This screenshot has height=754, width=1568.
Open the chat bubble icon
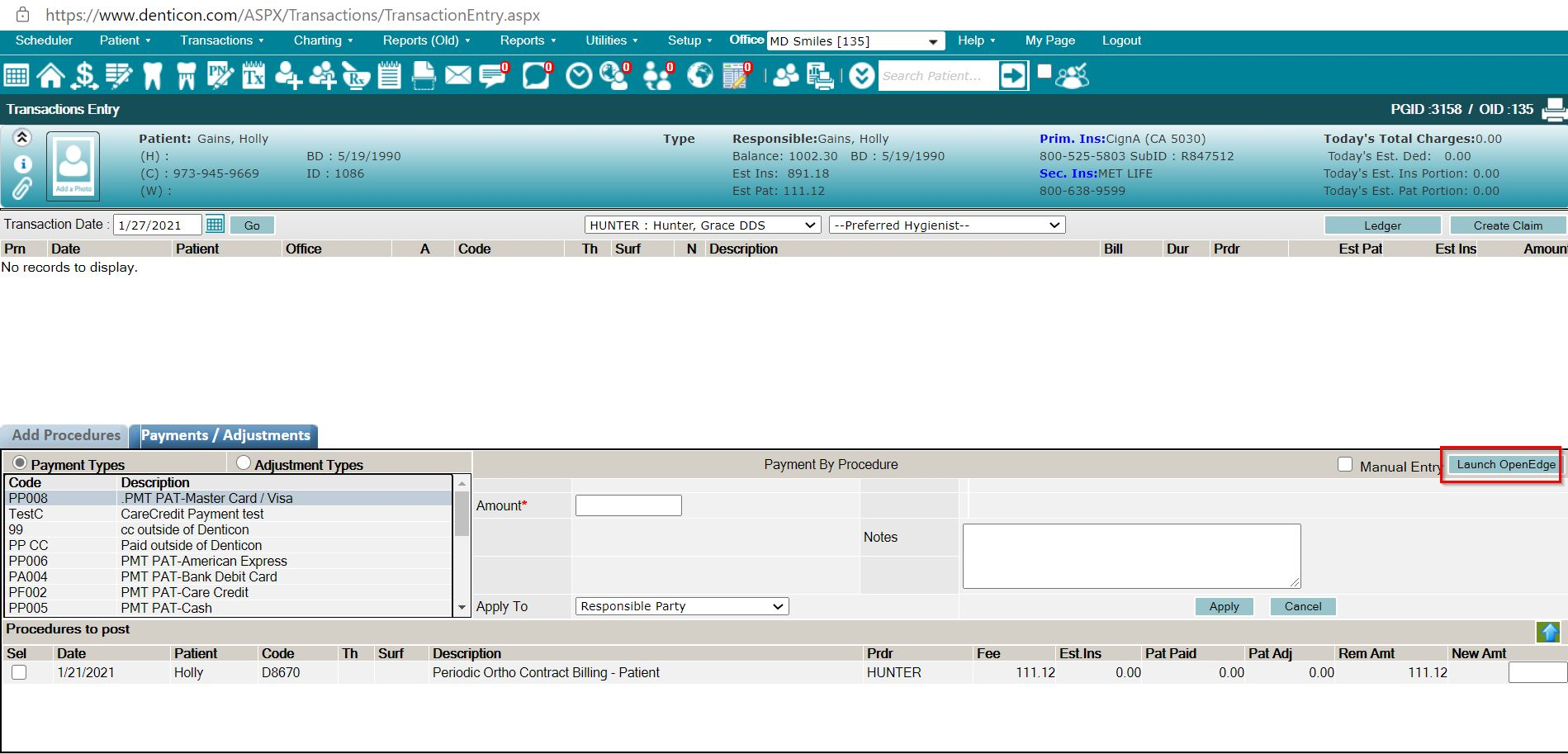[x=537, y=76]
